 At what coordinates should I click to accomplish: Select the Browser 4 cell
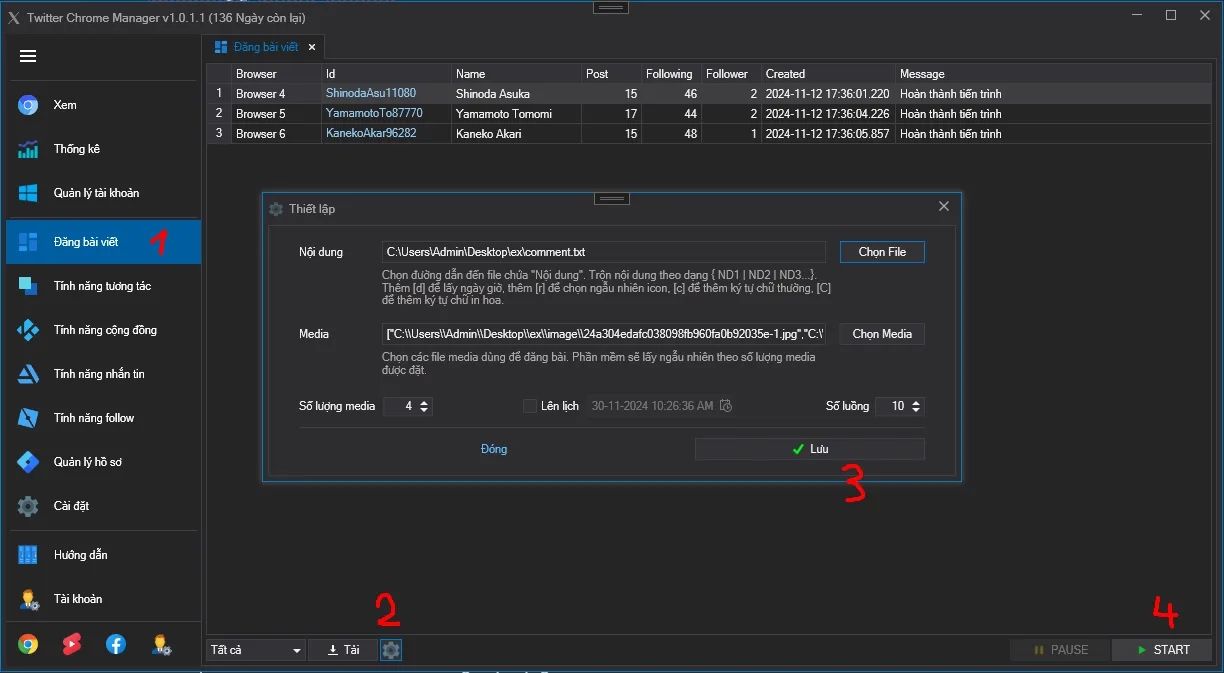[276, 94]
